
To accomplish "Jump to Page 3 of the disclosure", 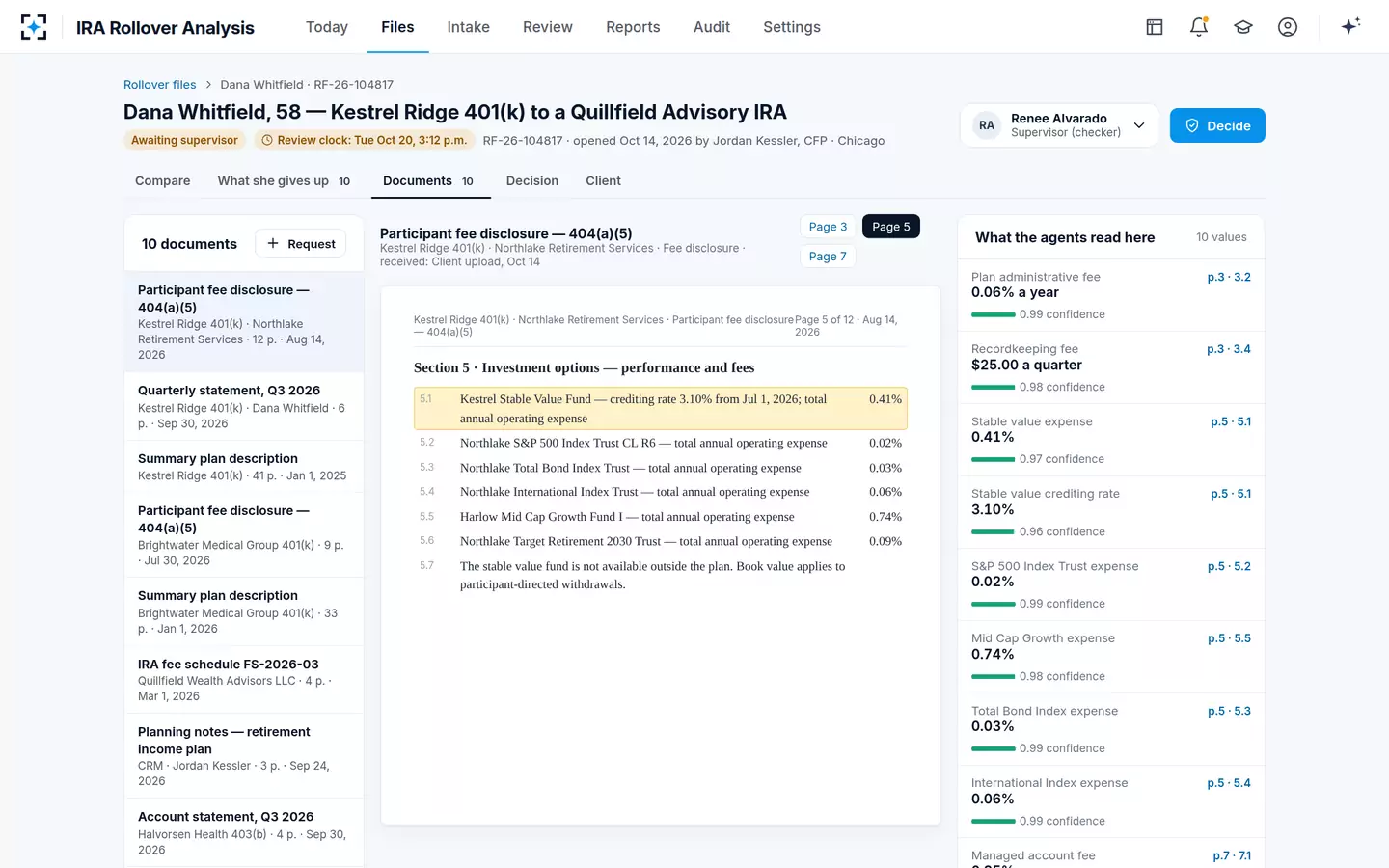I will click(x=829, y=227).
